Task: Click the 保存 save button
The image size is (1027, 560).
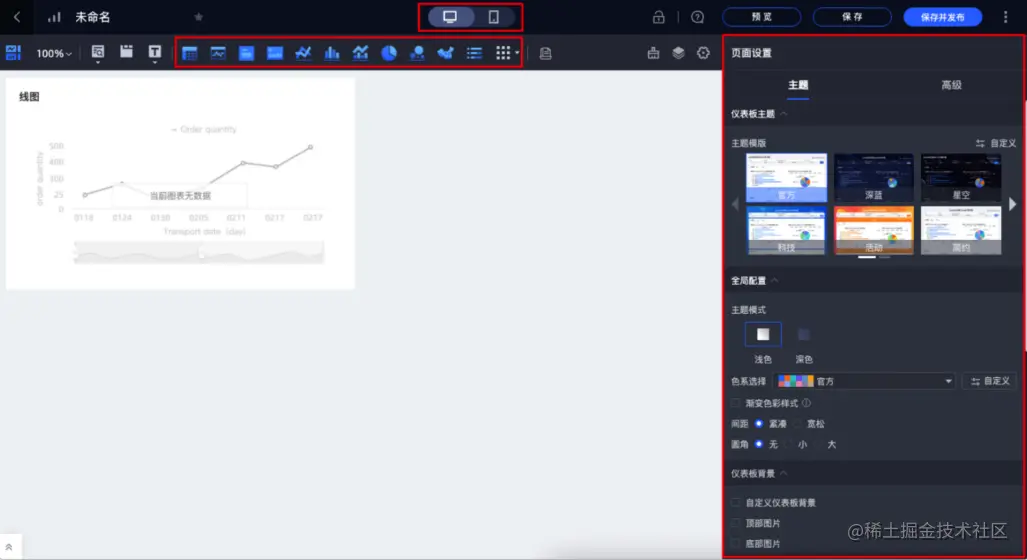Action: [851, 17]
